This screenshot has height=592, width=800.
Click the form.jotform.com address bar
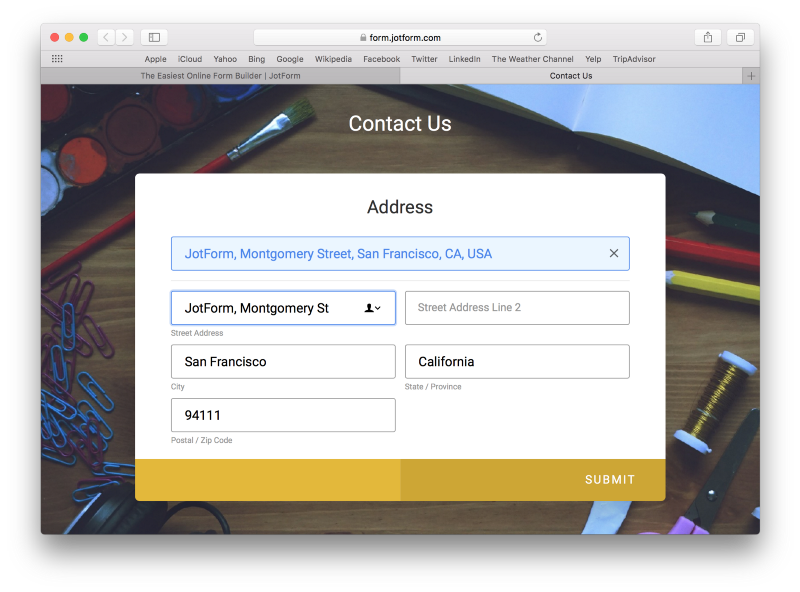pyautogui.click(x=400, y=37)
